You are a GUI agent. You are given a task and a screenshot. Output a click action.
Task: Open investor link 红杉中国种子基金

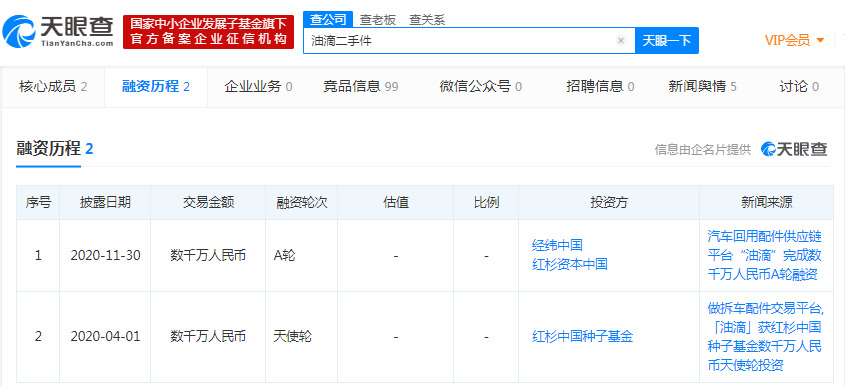click(x=582, y=337)
